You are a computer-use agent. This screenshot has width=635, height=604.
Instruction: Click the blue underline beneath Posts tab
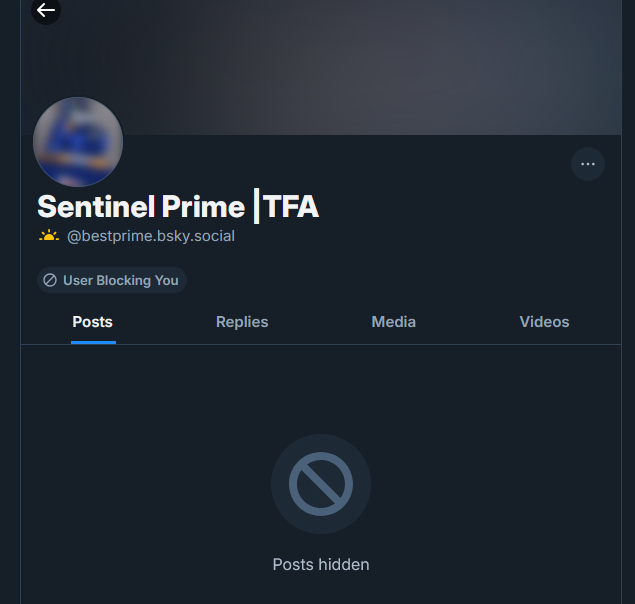(93, 342)
